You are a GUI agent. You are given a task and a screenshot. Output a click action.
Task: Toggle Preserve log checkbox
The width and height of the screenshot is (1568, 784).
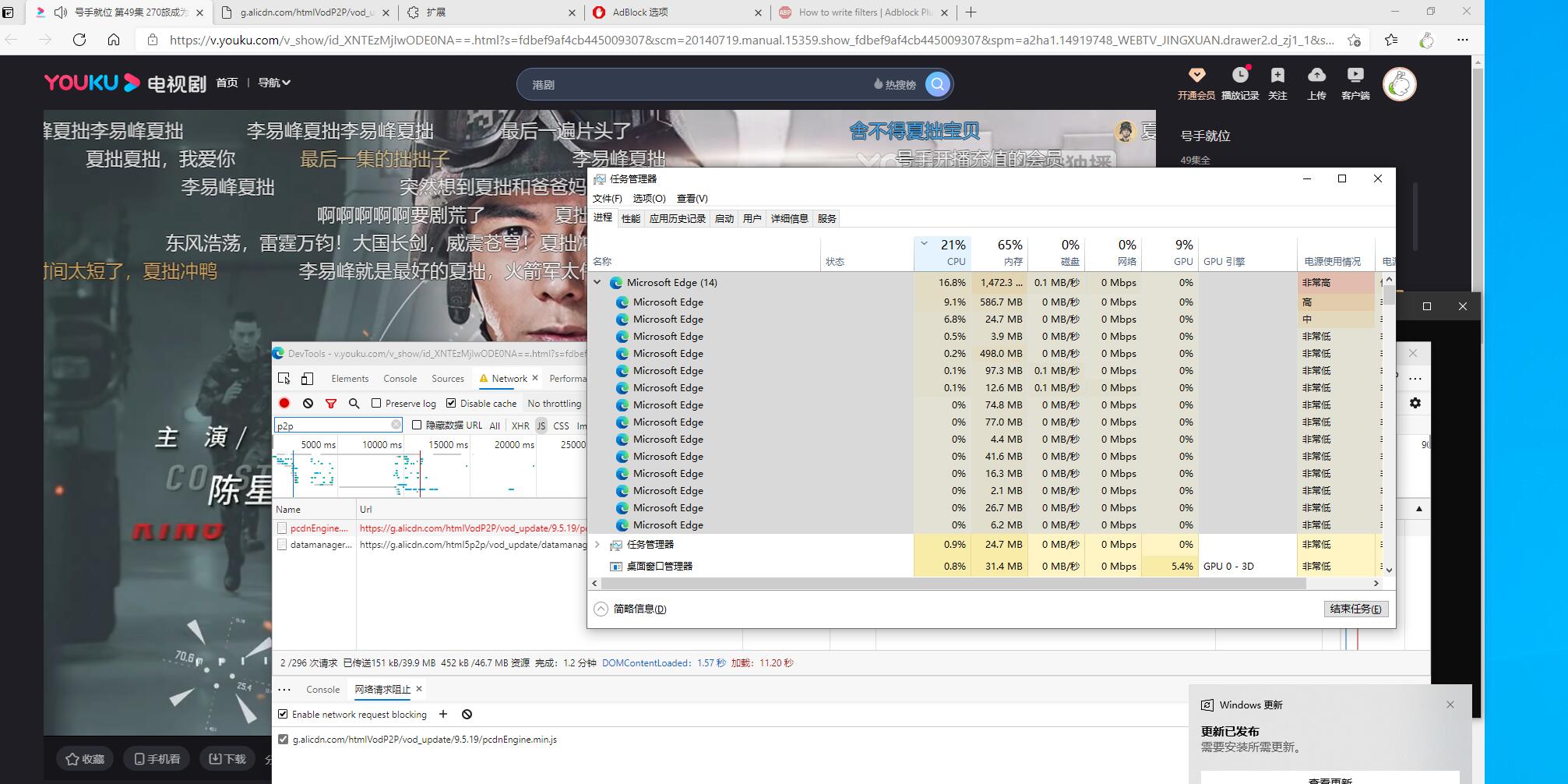click(376, 403)
